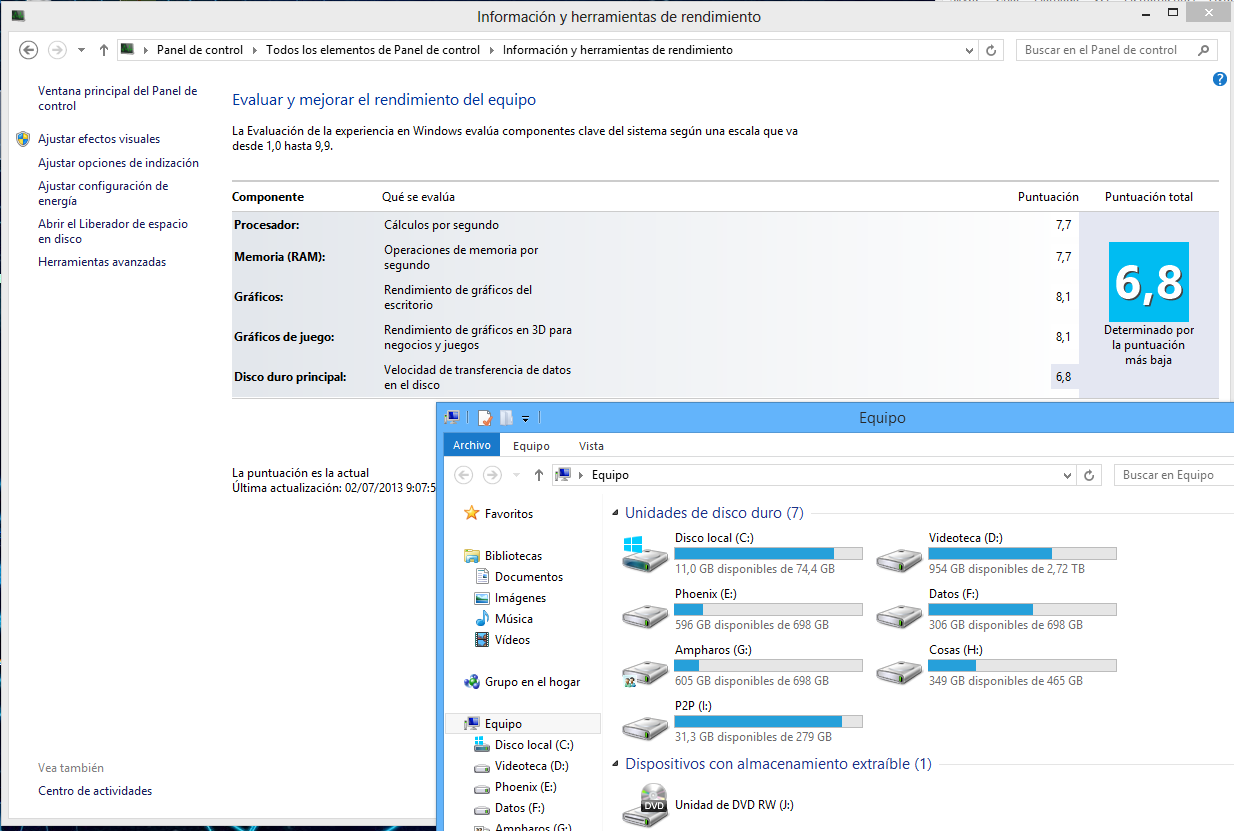Open recent locations dropdown in Control Panel window
The width and height of the screenshot is (1234, 831).
click(x=82, y=50)
